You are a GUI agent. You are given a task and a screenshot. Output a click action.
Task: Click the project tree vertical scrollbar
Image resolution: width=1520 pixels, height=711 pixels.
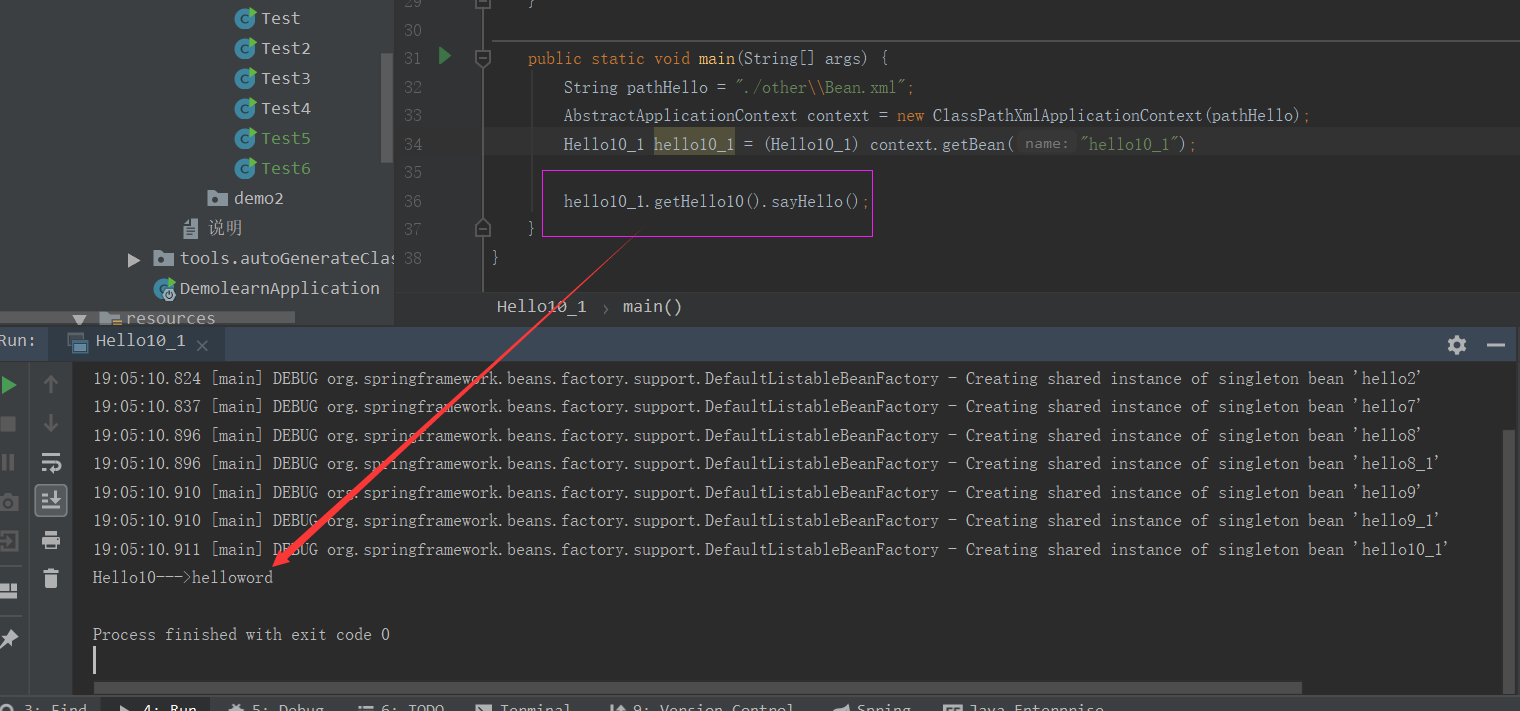click(x=387, y=107)
